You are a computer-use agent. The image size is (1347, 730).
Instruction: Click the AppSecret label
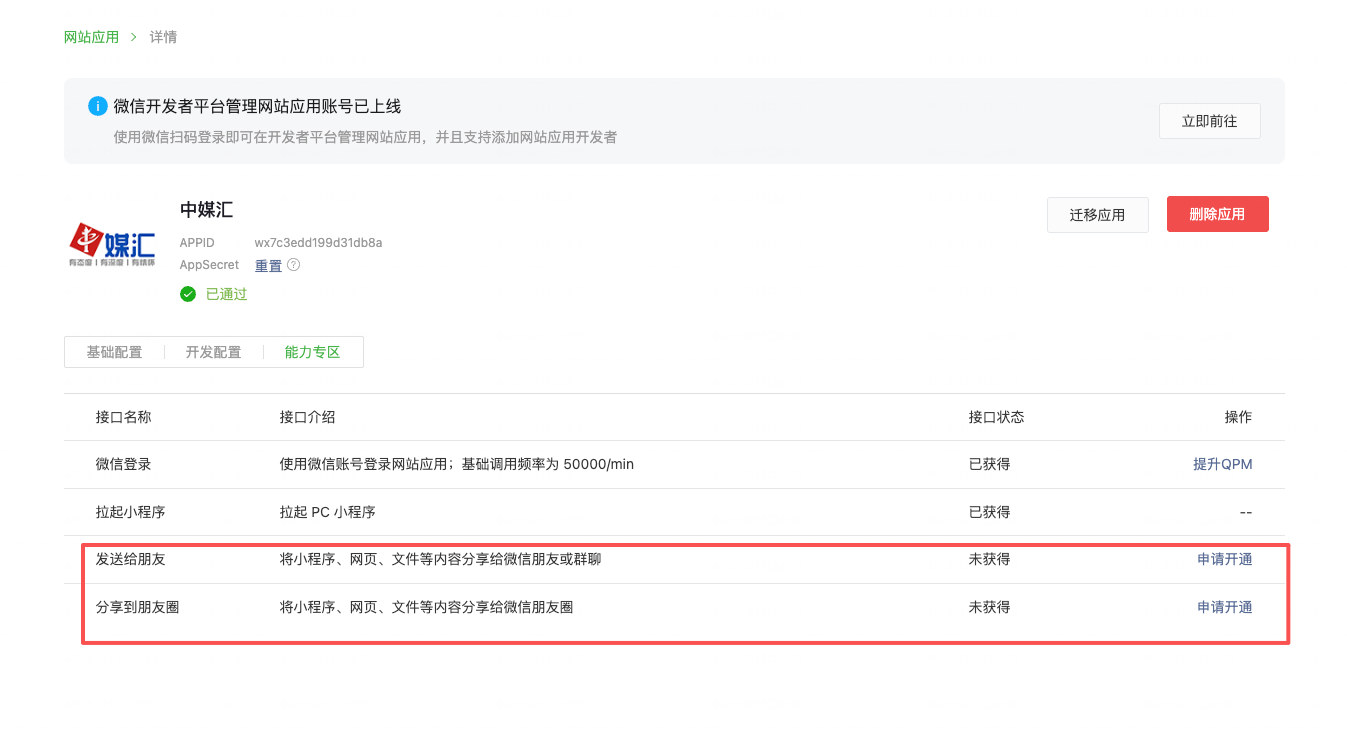(x=209, y=265)
